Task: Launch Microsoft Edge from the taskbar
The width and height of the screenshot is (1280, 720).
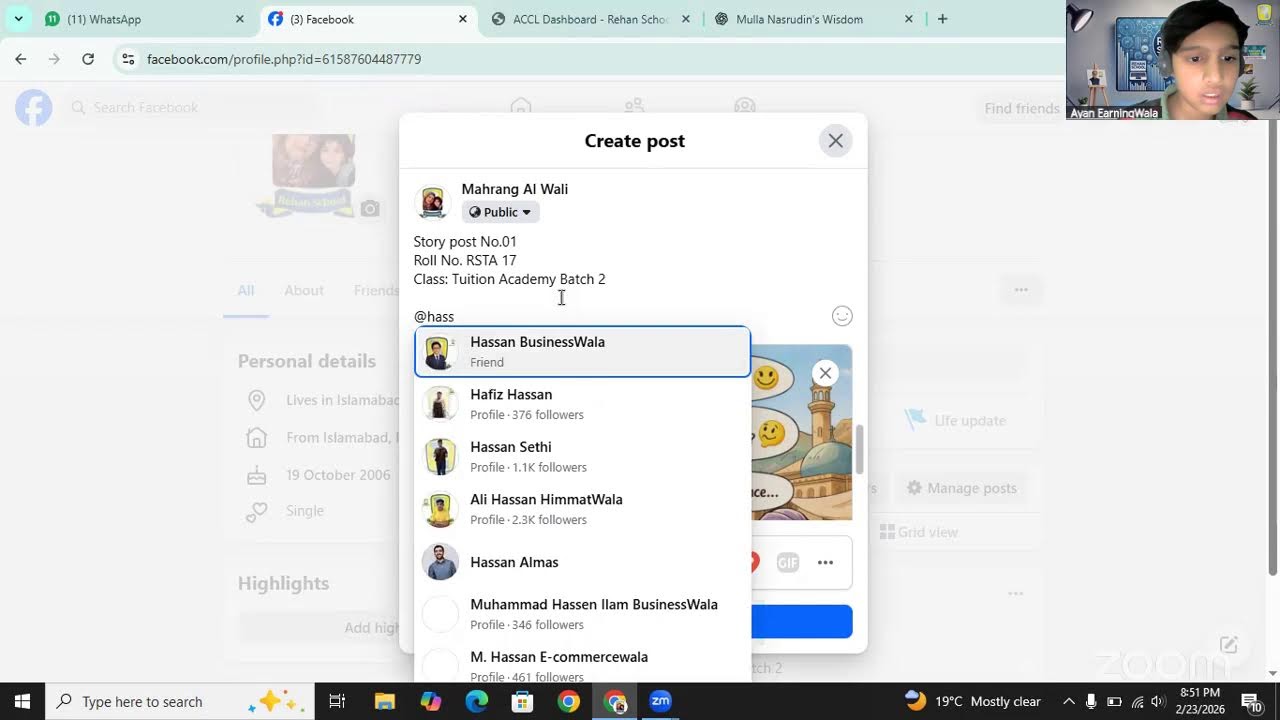Action: point(477,701)
